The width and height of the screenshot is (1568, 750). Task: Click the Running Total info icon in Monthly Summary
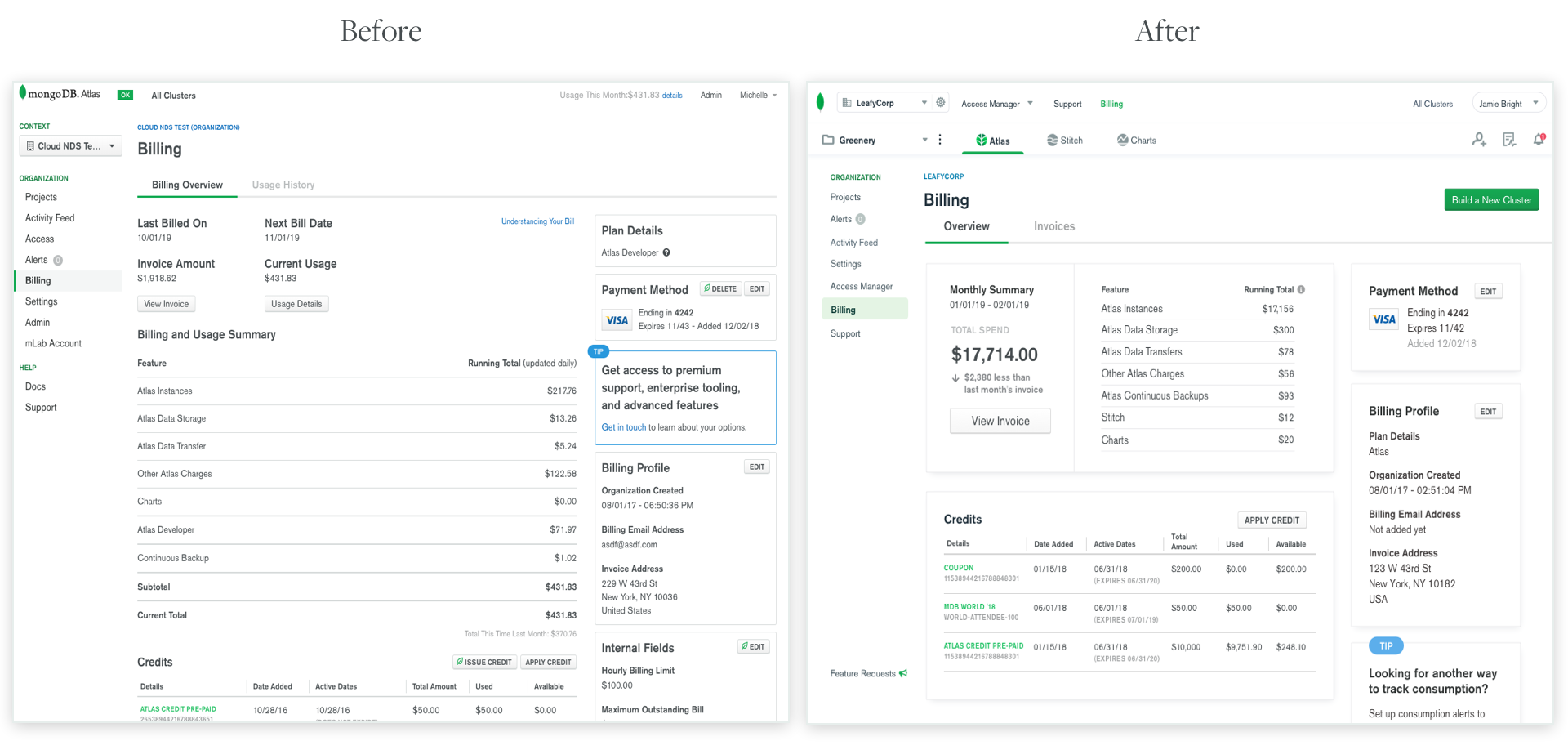pyautogui.click(x=1301, y=289)
